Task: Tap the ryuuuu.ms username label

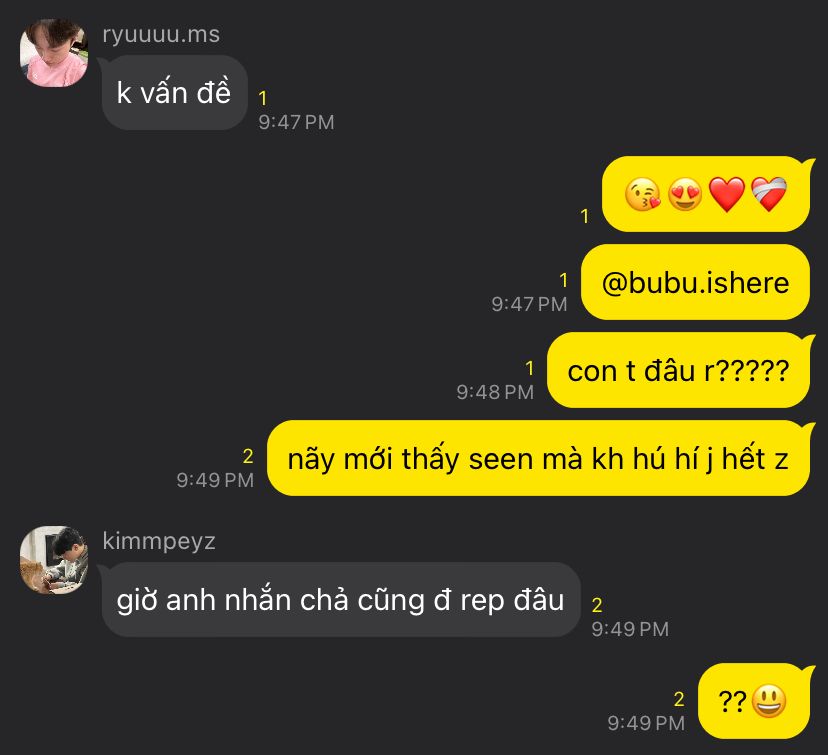Action: [161, 35]
